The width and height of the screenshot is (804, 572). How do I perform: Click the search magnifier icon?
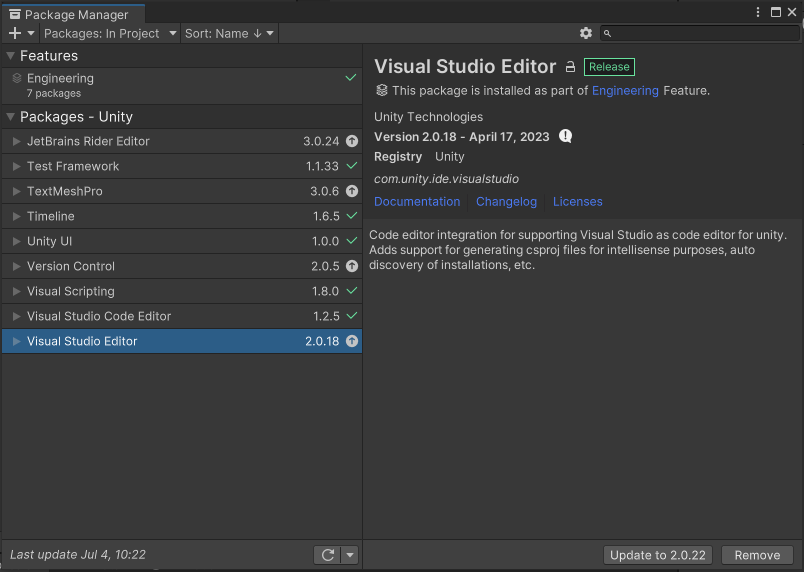point(608,34)
